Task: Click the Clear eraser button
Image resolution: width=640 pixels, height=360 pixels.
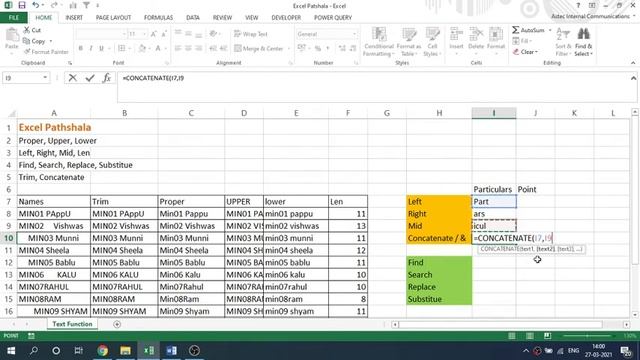Action: 525,52
